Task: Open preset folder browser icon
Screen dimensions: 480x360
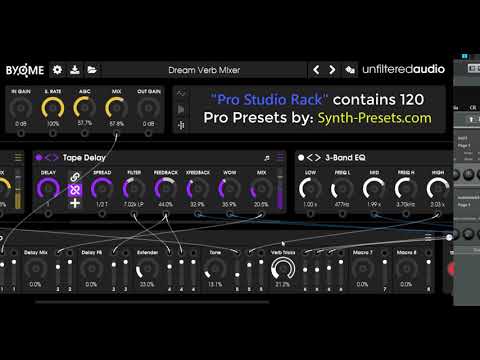Action: click(92, 70)
